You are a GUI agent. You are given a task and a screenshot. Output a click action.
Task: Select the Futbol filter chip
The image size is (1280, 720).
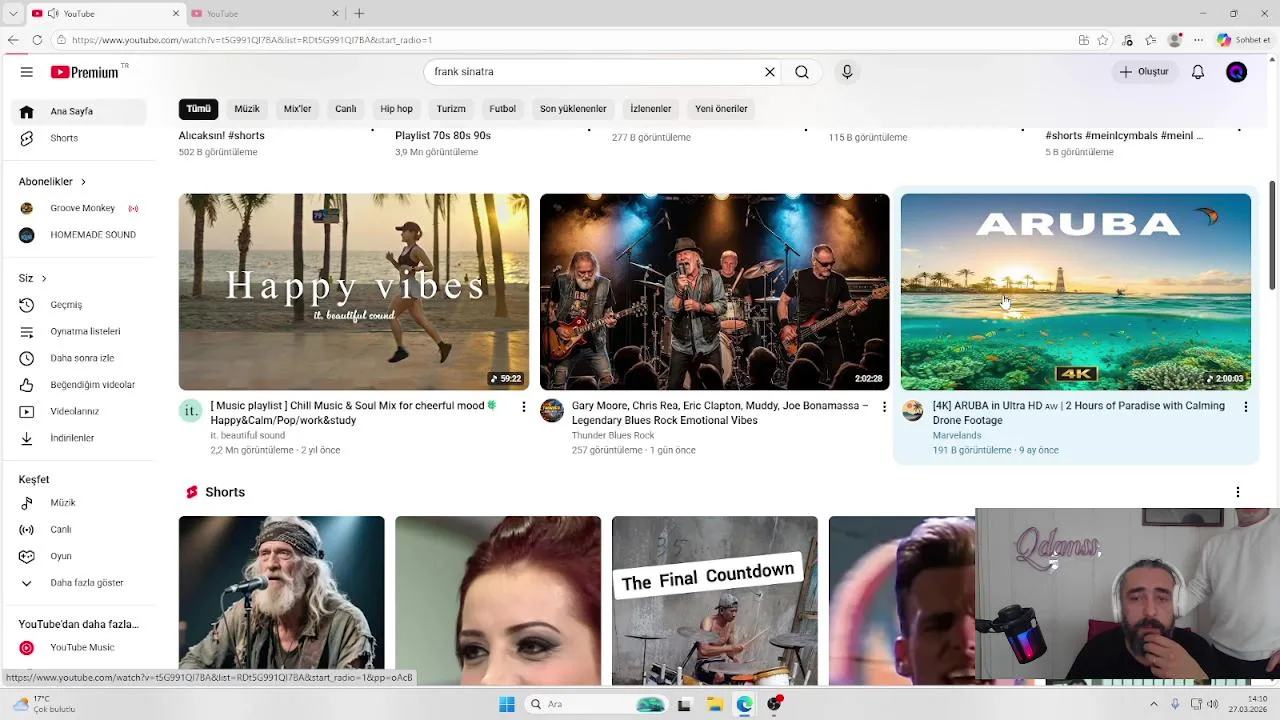coord(503,109)
